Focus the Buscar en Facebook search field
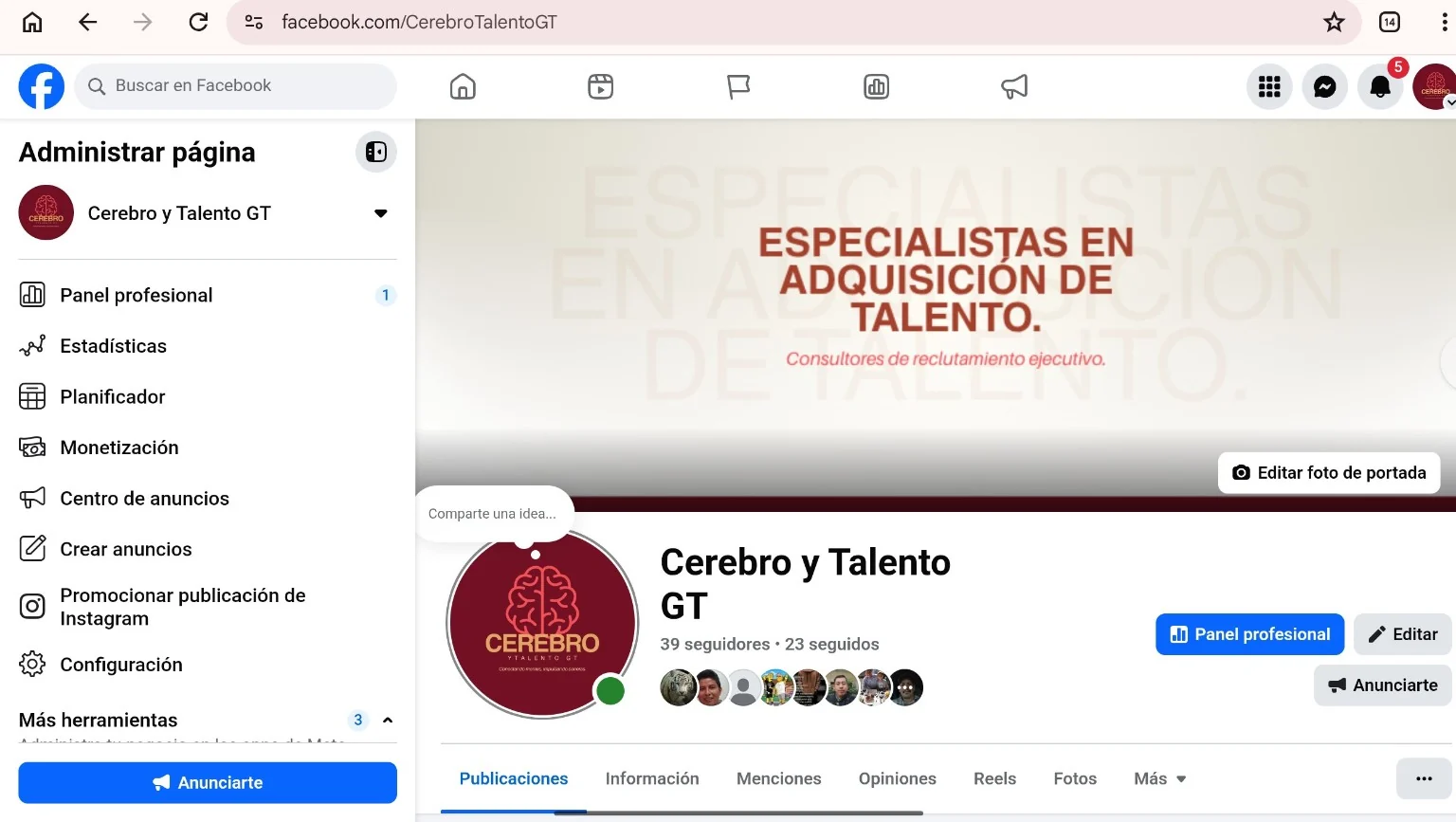This screenshot has width=1456, height=822. click(235, 86)
